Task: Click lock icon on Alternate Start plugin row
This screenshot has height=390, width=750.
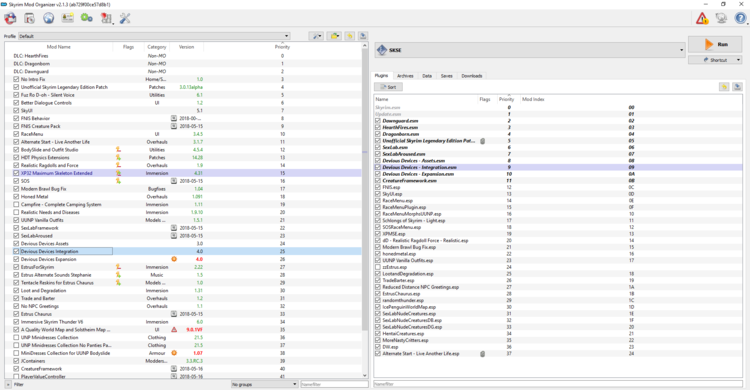Action: point(483,354)
